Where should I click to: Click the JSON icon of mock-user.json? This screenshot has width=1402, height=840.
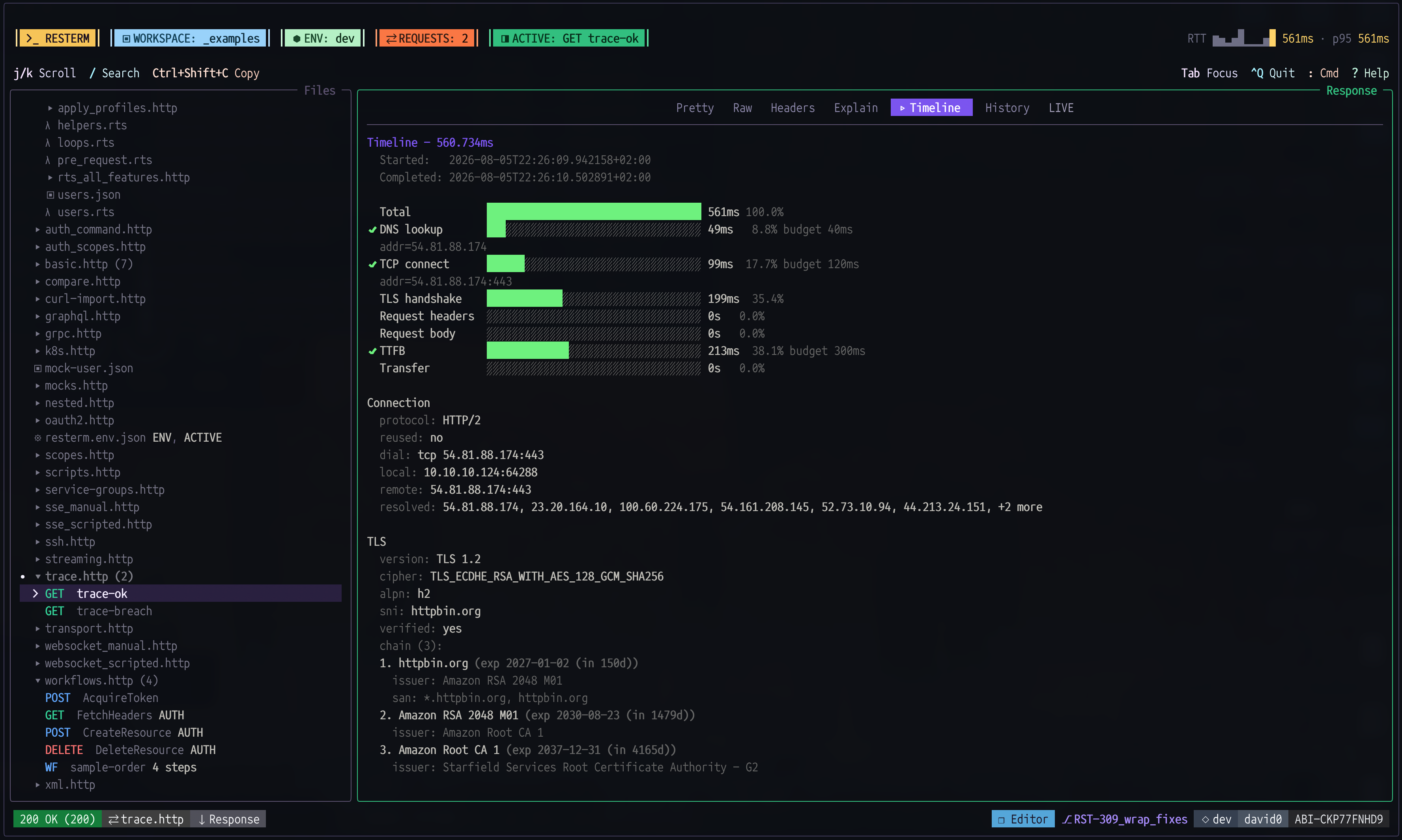pyautogui.click(x=38, y=368)
